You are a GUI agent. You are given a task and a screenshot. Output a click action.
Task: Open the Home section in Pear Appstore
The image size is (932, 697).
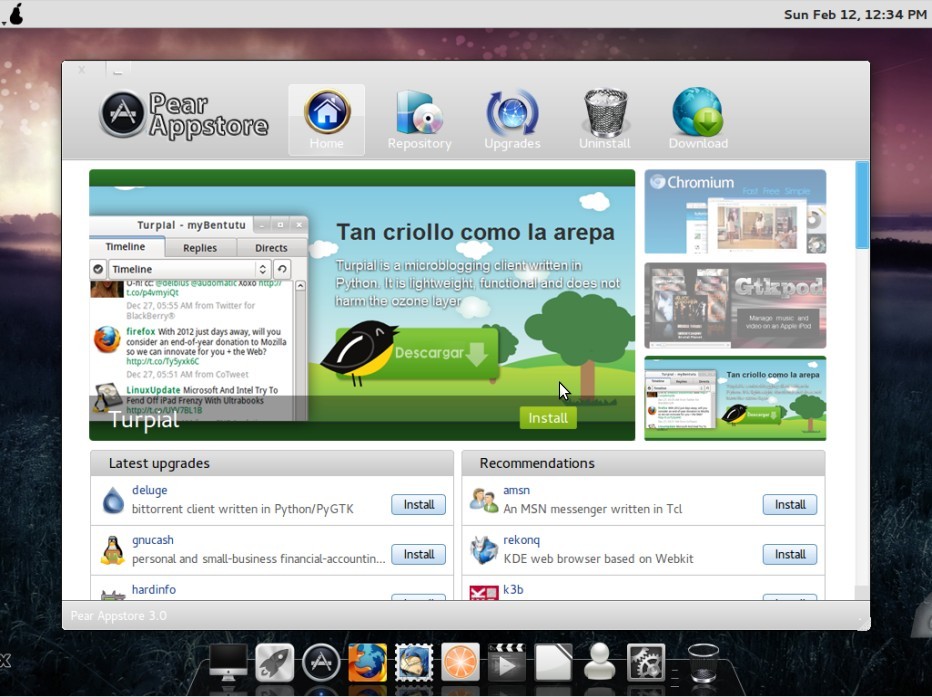pyautogui.click(x=326, y=119)
